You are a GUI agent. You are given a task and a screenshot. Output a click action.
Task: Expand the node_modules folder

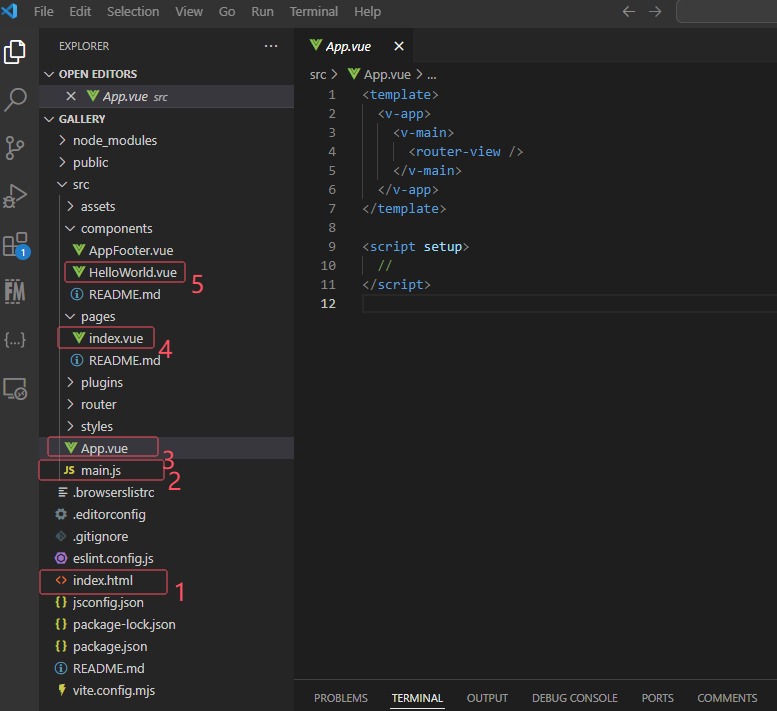(114, 140)
